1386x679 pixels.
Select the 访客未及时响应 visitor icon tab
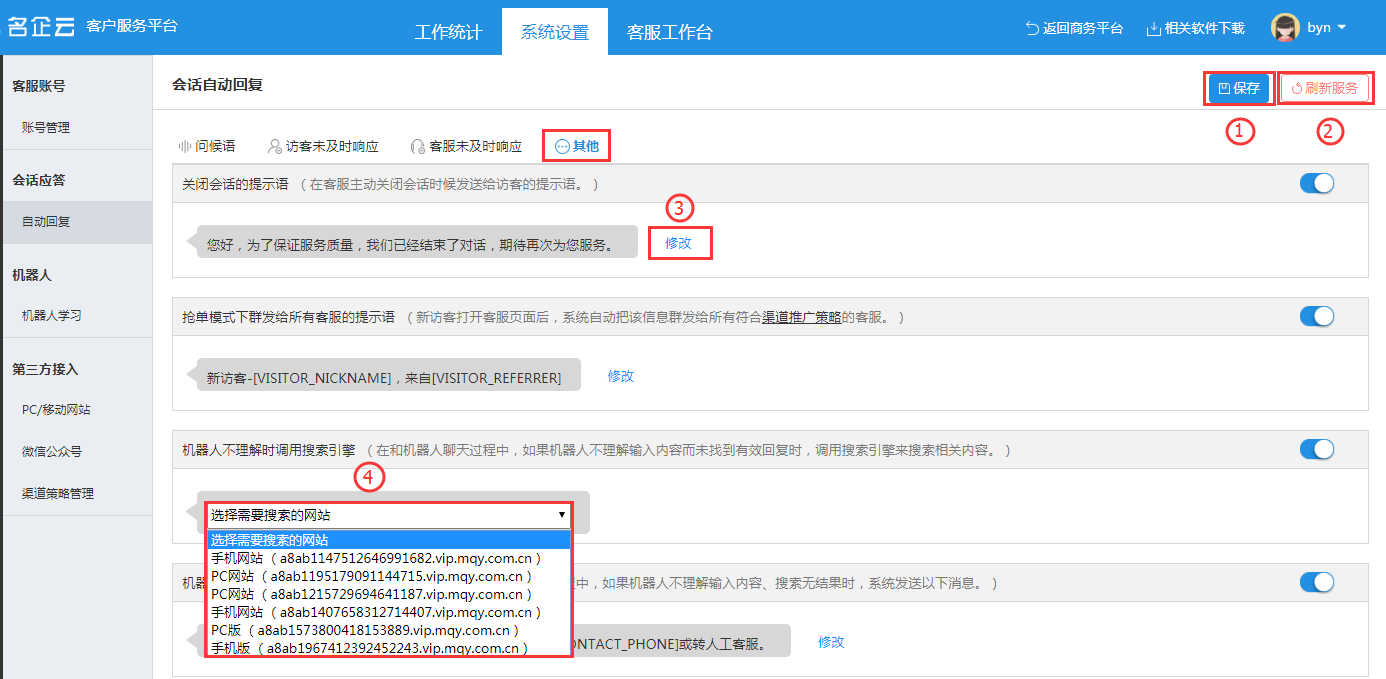[x=275, y=146]
